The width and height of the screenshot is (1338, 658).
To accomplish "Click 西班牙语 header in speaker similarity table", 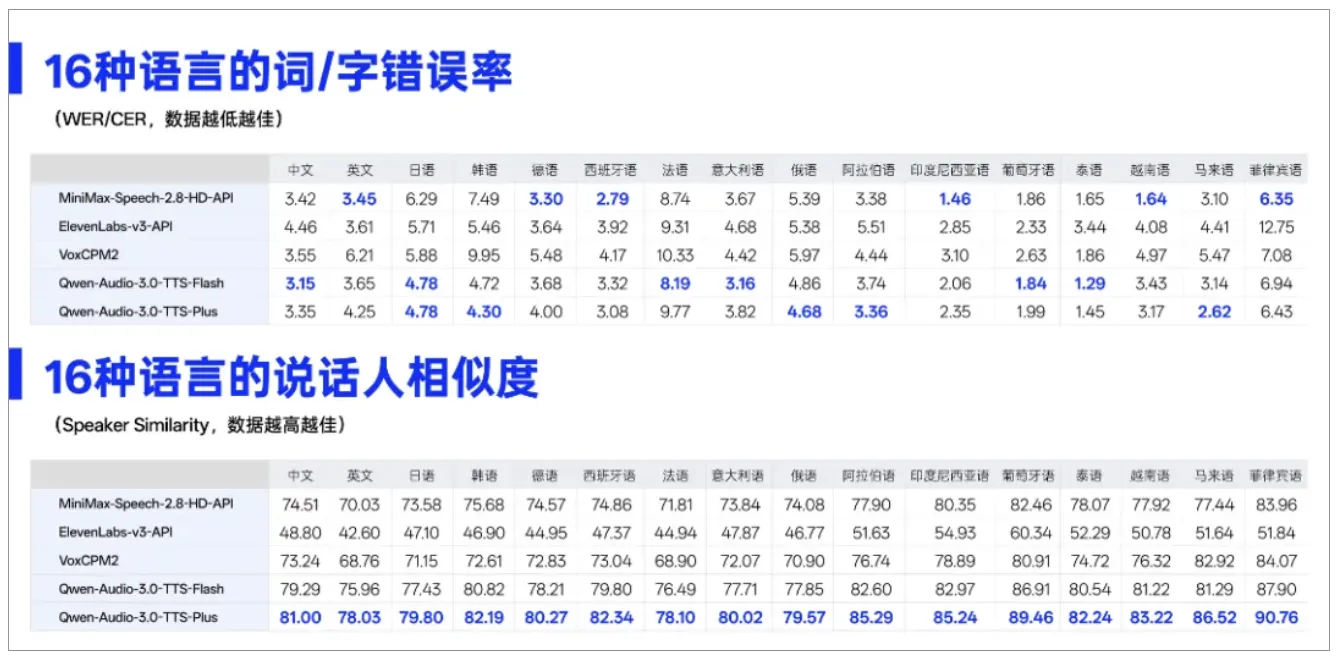I will tap(610, 476).
